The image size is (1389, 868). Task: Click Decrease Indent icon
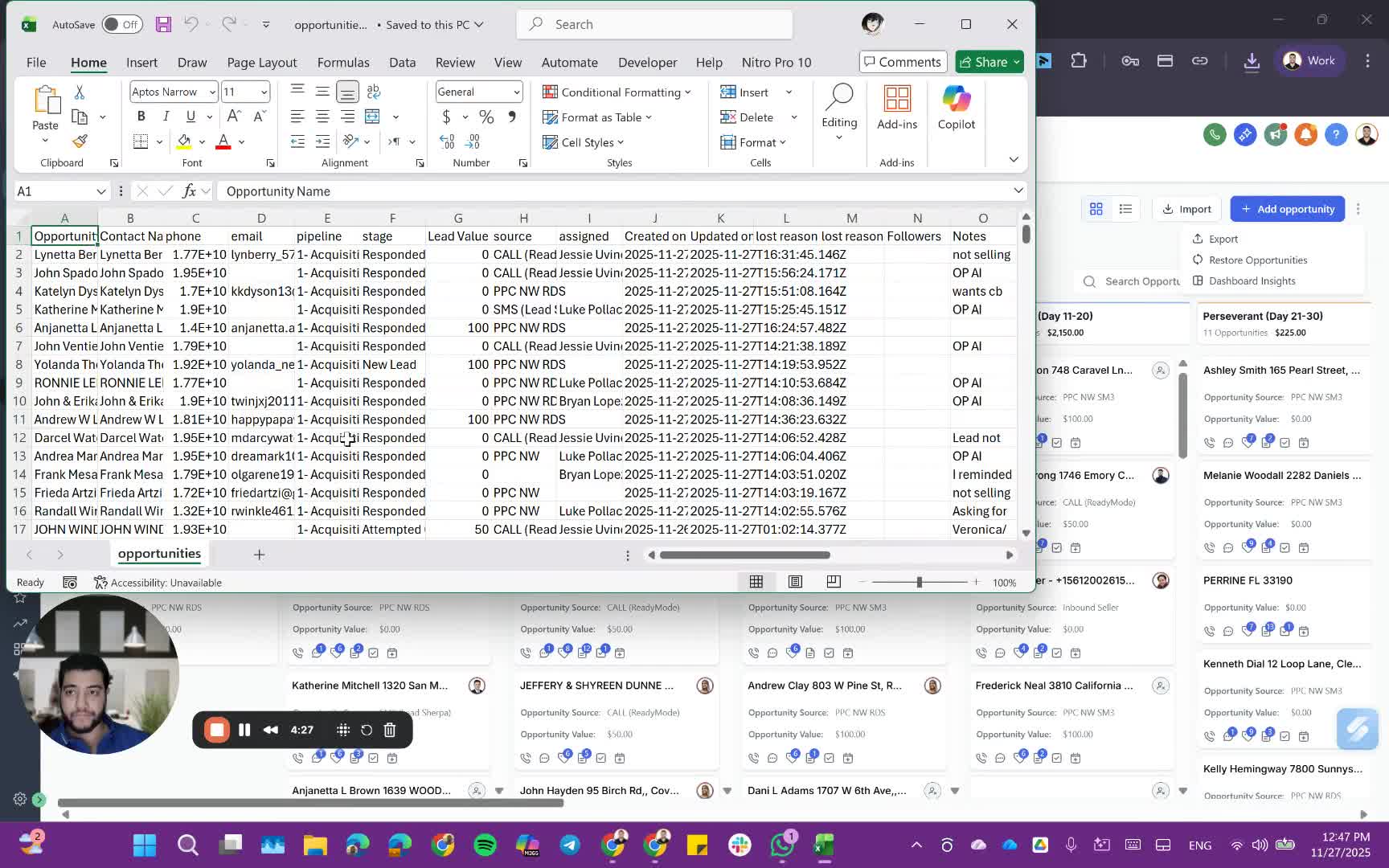[x=297, y=141]
